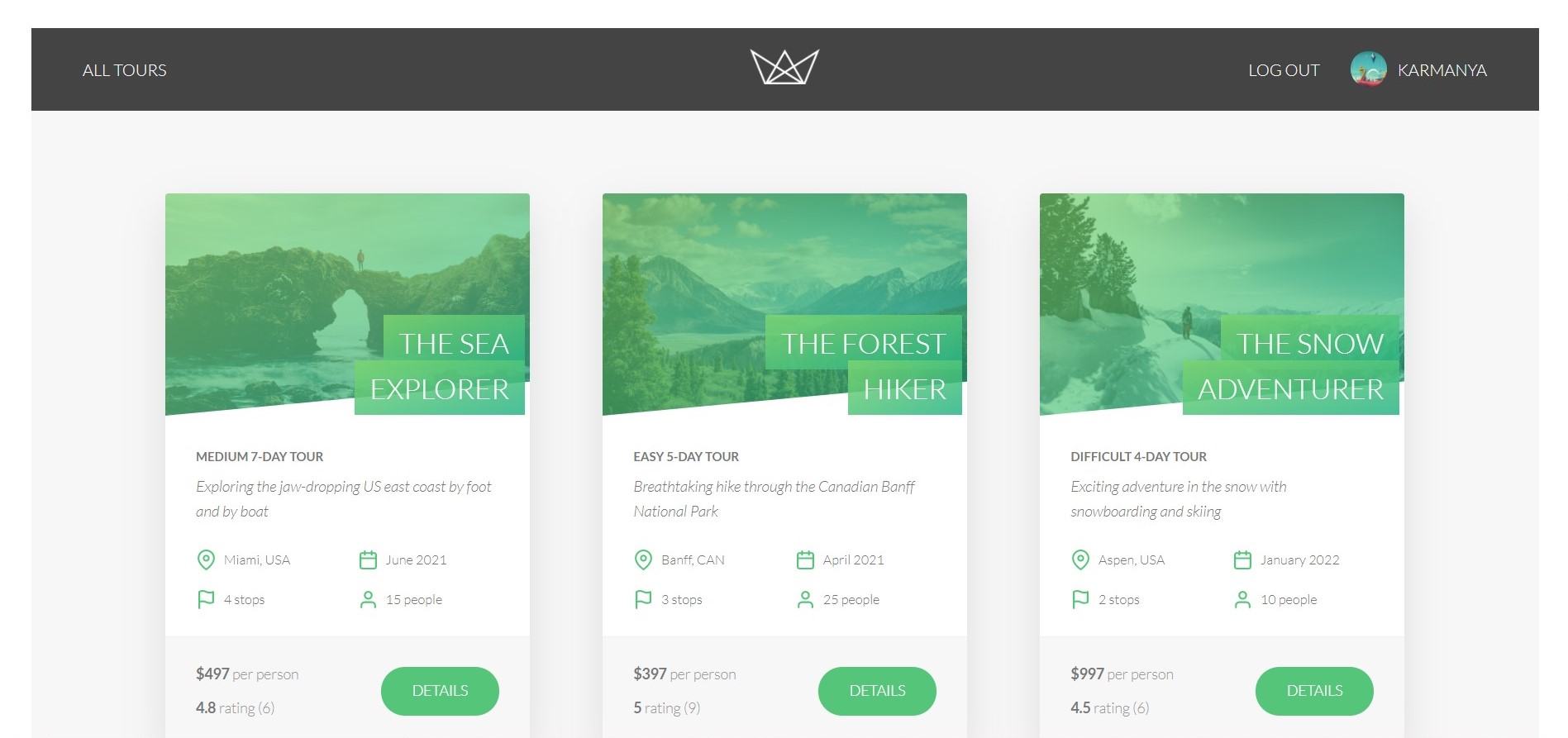This screenshot has height=738, width=1568.
Task: Click the flag icon beside 2 stops
Action: coord(1080,600)
